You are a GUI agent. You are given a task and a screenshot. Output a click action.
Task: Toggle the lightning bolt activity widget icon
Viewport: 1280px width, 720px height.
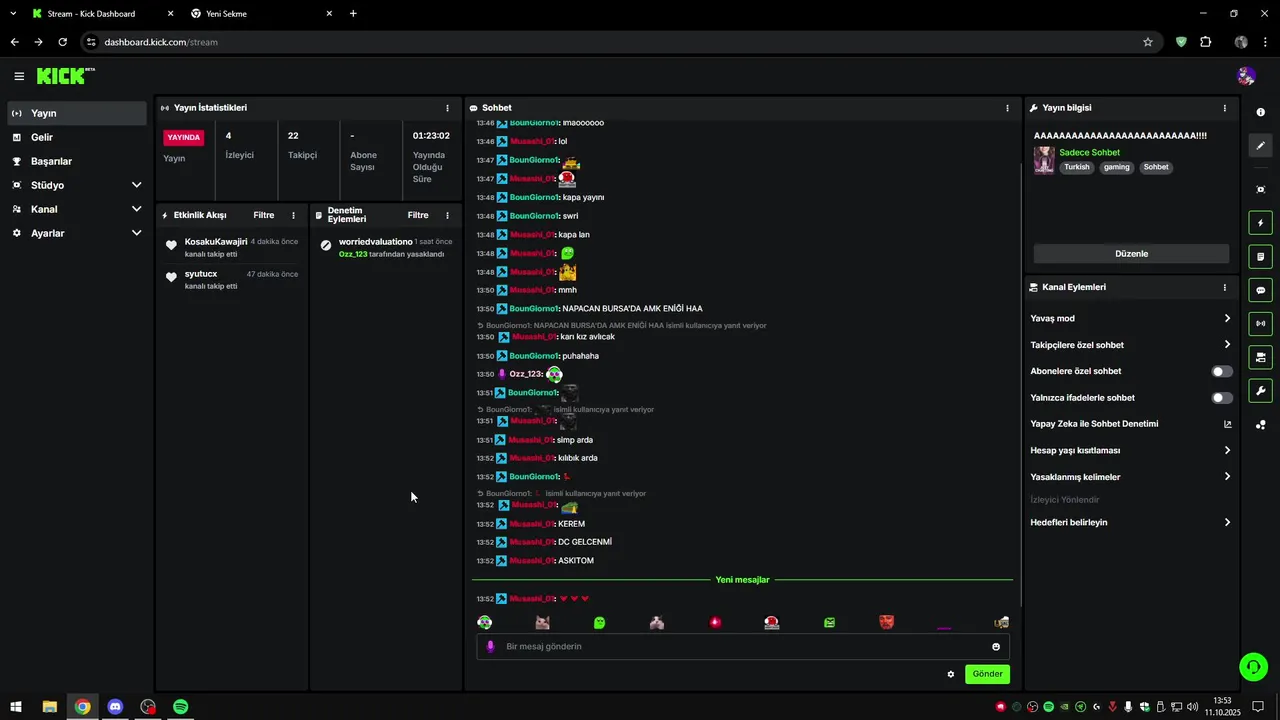point(1260,223)
